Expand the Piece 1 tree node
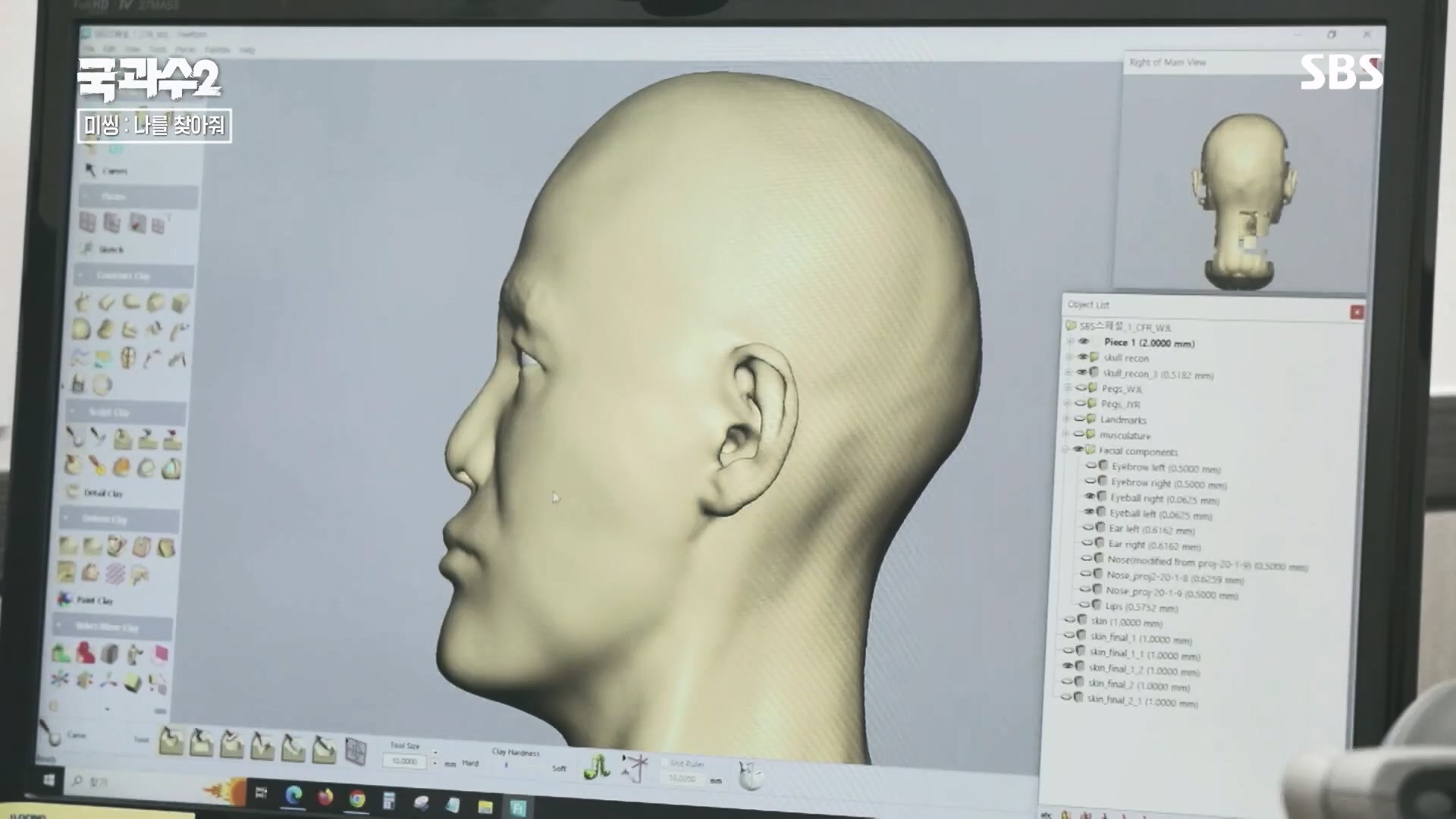The image size is (1456, 819). (x=1070, y=342)
